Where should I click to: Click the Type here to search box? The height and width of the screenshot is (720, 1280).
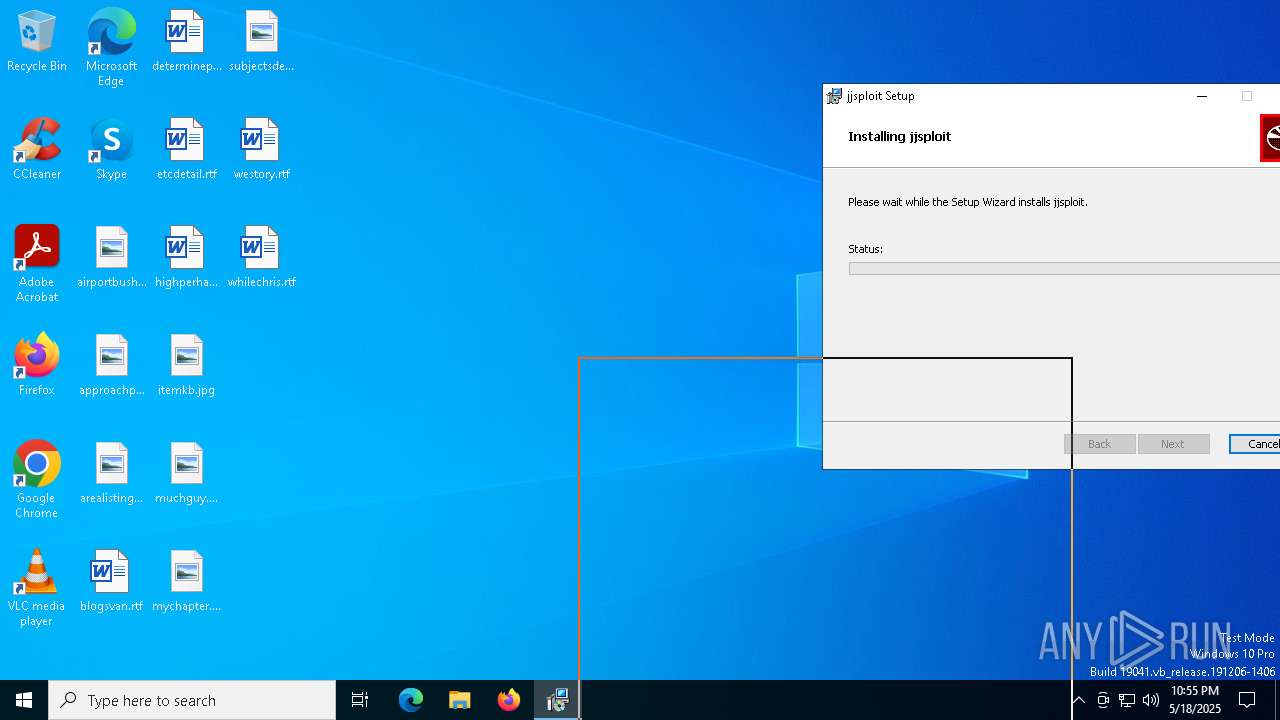[192, 700]
